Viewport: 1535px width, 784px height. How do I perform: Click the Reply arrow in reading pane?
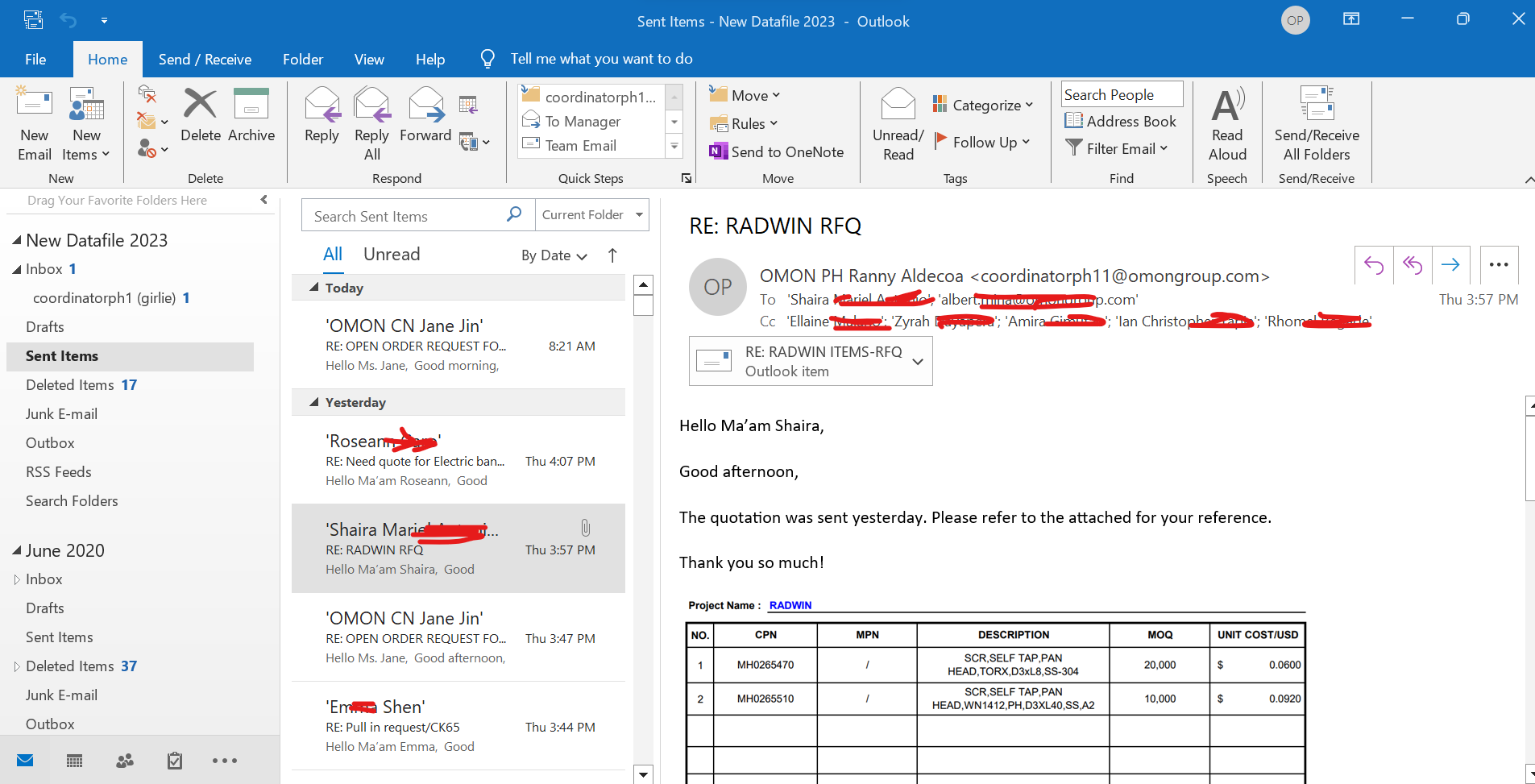(x=1374, y=265)
